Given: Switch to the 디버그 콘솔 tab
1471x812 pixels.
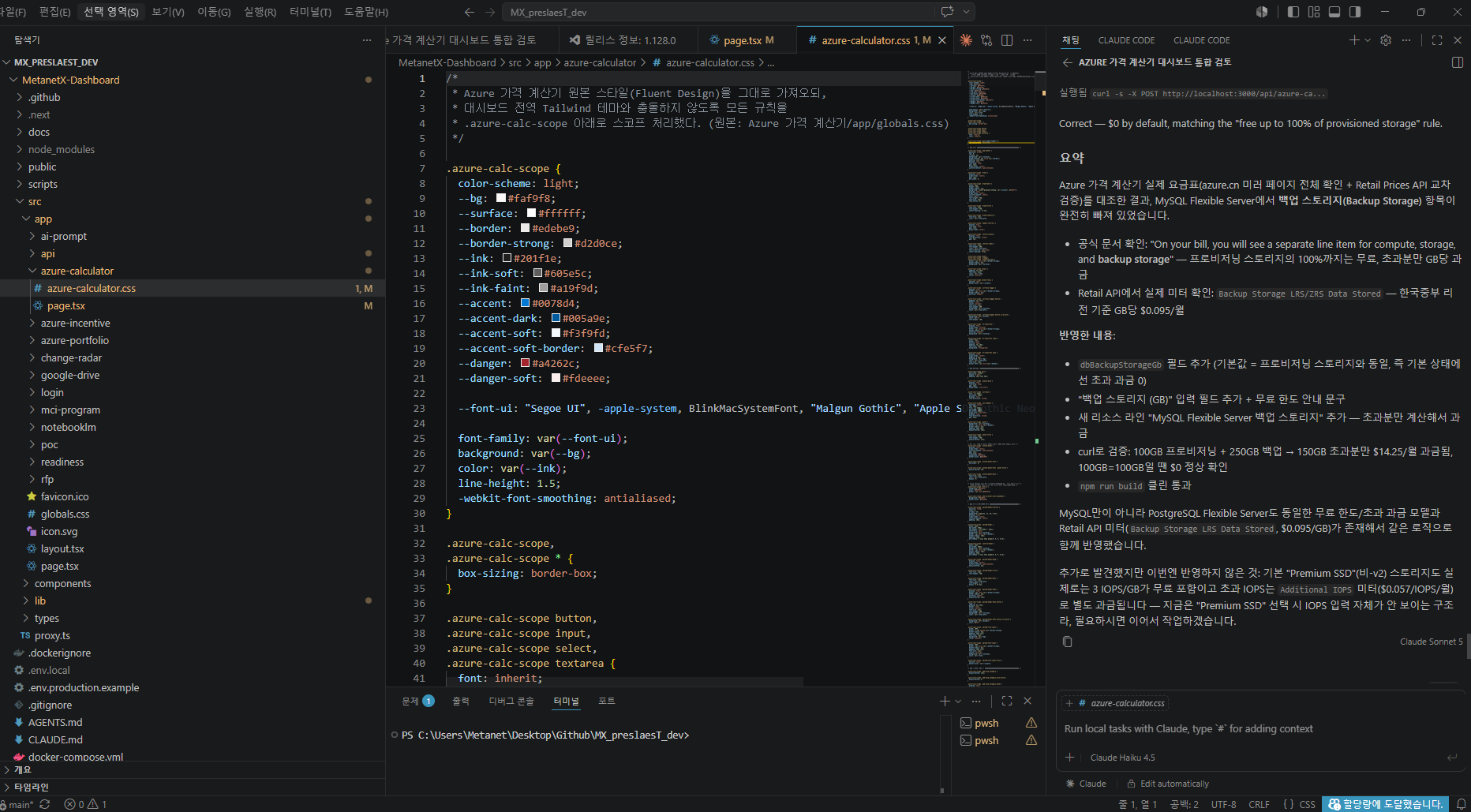Looking at the screenshot, I should pyautogui.click(x=511, y=701).
